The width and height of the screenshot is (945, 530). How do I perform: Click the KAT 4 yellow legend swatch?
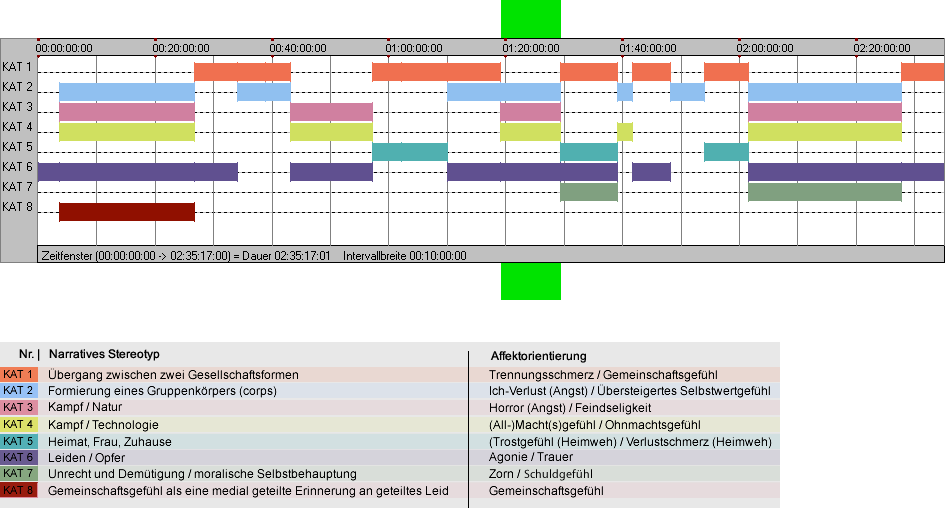tap(19, 424)
